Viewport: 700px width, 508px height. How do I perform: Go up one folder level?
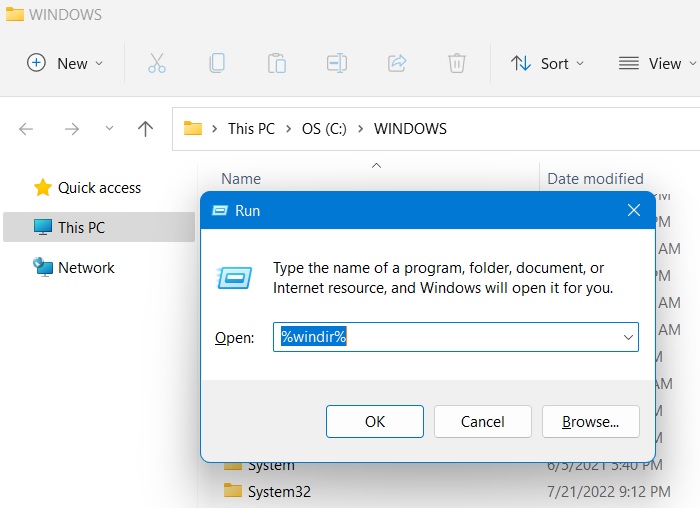pyautogui.click(x=146, y=129)
